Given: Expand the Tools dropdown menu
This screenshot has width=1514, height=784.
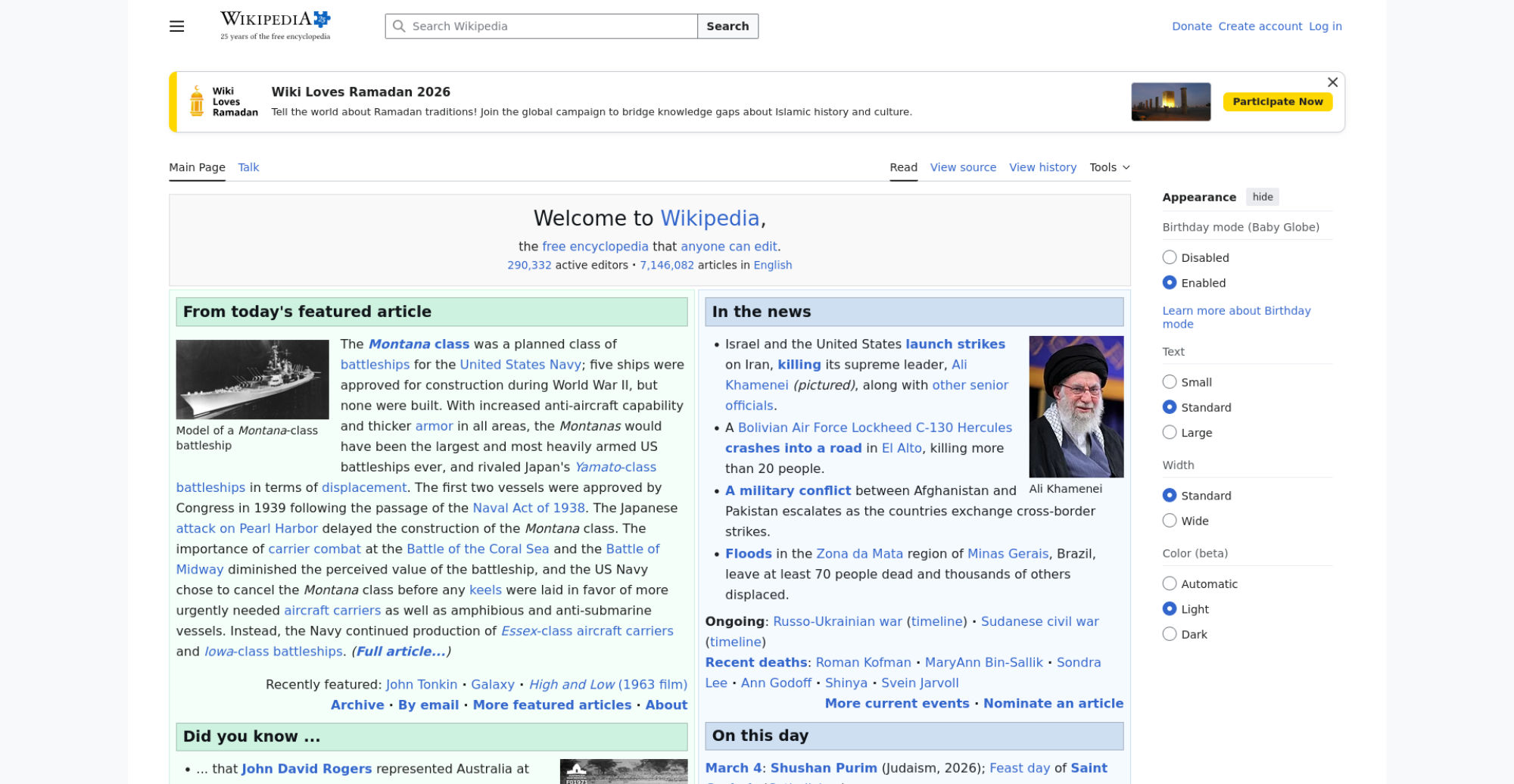Looking at the screenshot, I should coord(1109,167).
